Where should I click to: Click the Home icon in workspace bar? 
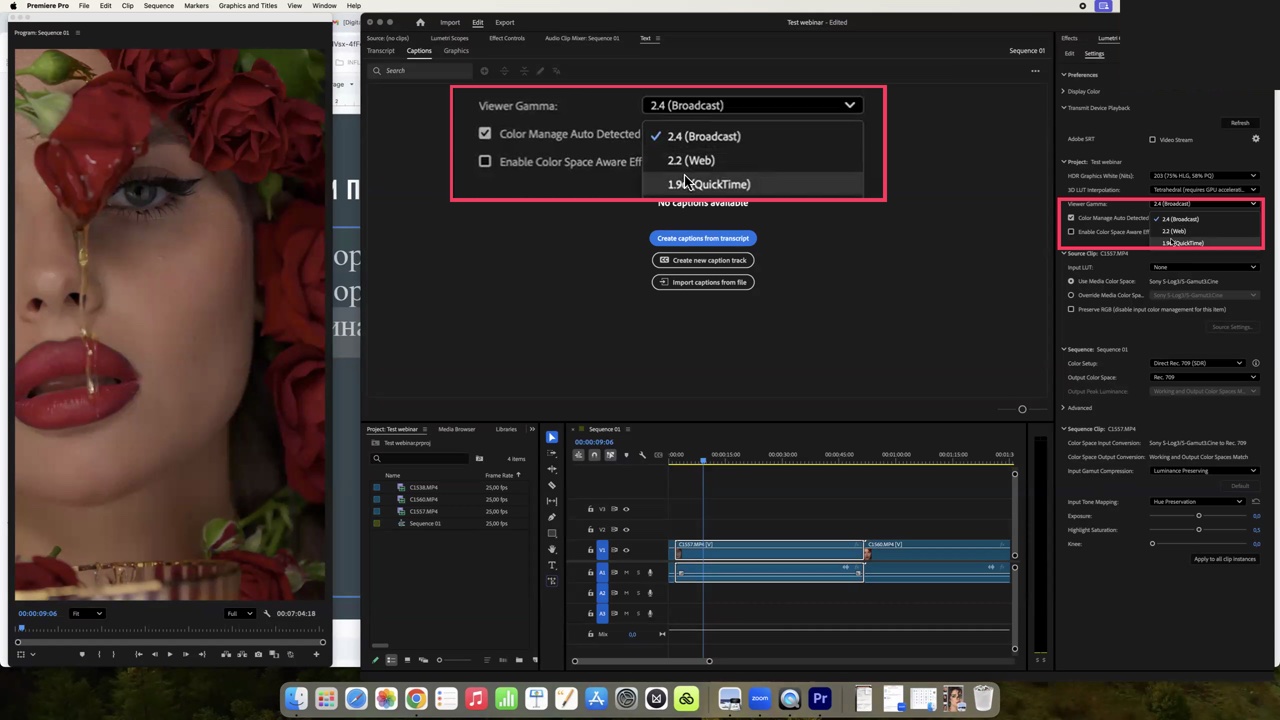click(x=420, y=22)
